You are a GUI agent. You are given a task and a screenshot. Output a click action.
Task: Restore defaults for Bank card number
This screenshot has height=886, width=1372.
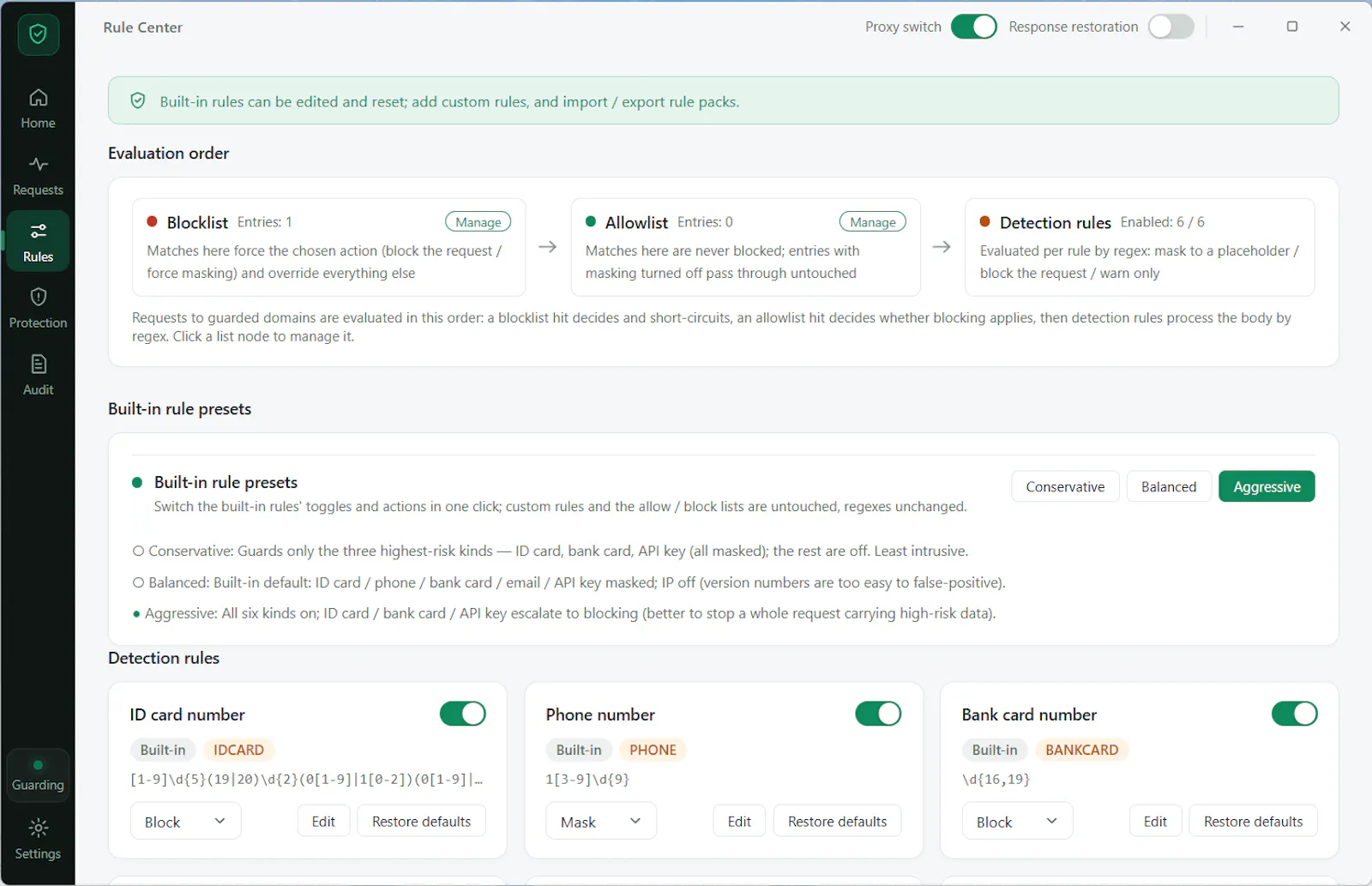point(1253,822)
